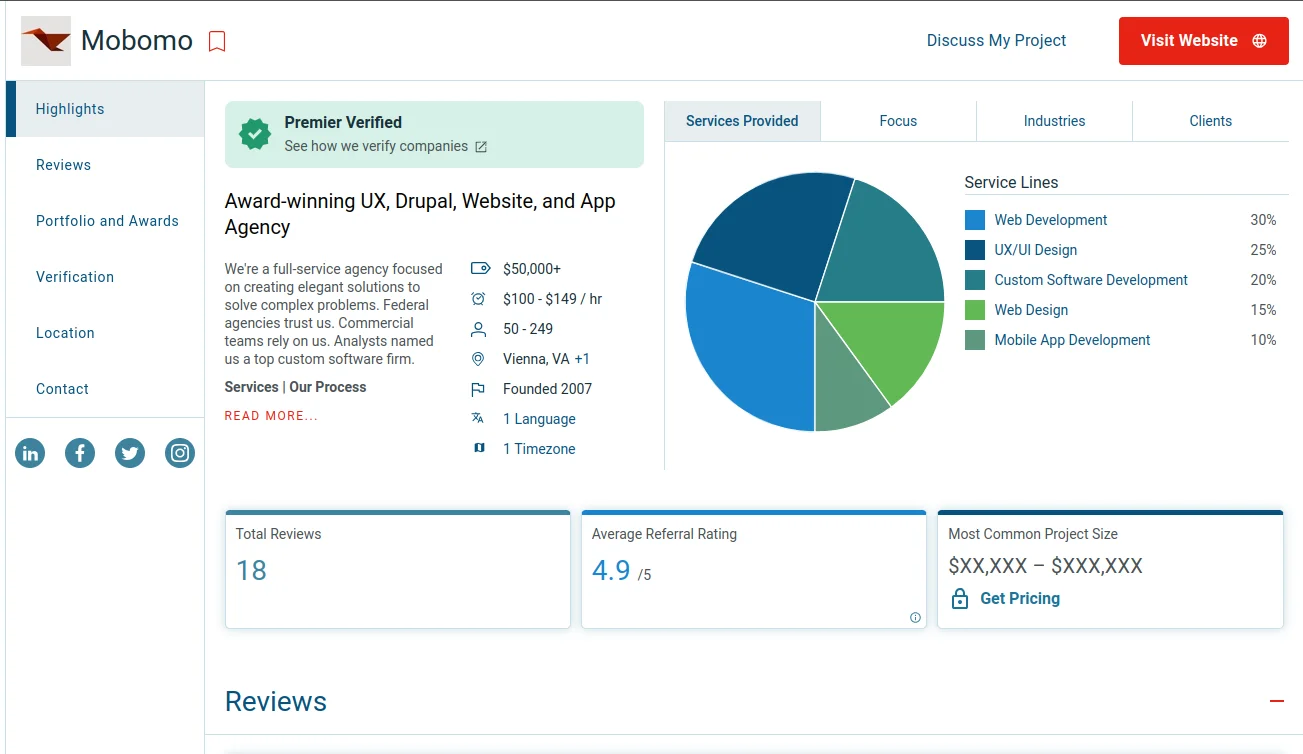Open the Instagram social icon

pyautogui.click(x=180, y=453)
